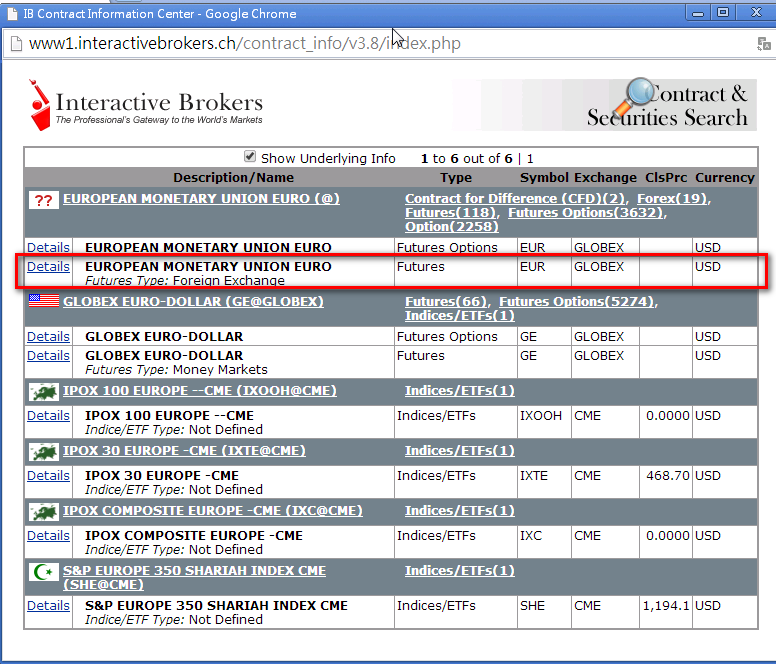
Task: Open IPOX 30 EUROPE -CME (IXTE@CME) link
Action: click(x=185, y=451)
